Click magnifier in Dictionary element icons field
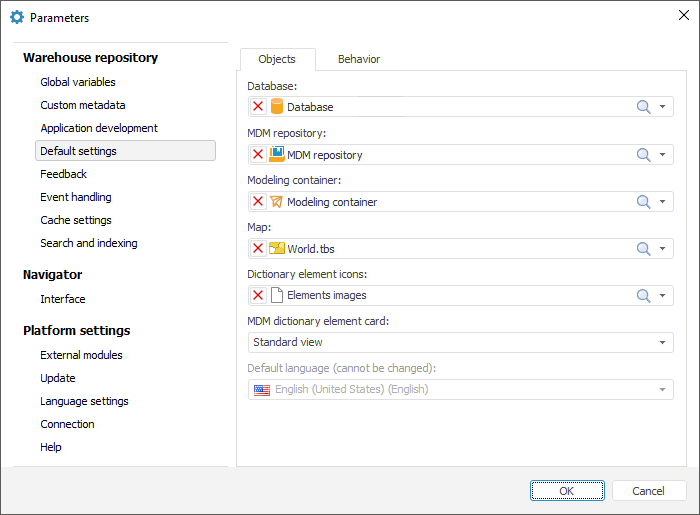This screenshot has height=515, width=700. tap(644, 296)
